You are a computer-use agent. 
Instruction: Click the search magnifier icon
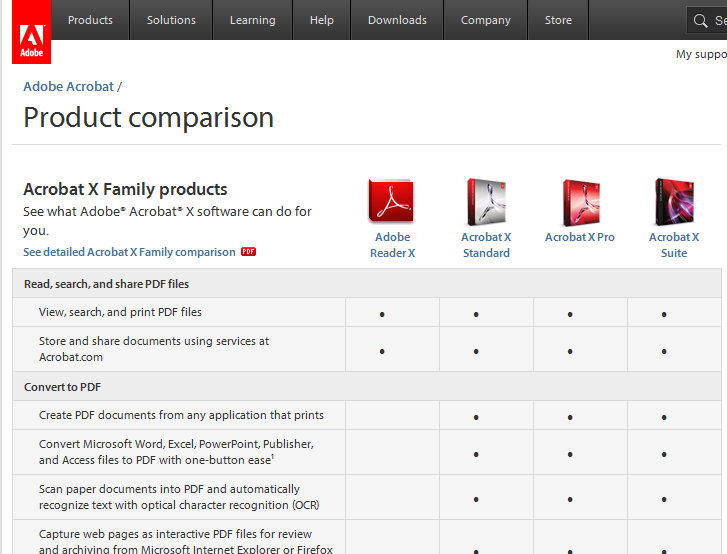coord(701,21)
